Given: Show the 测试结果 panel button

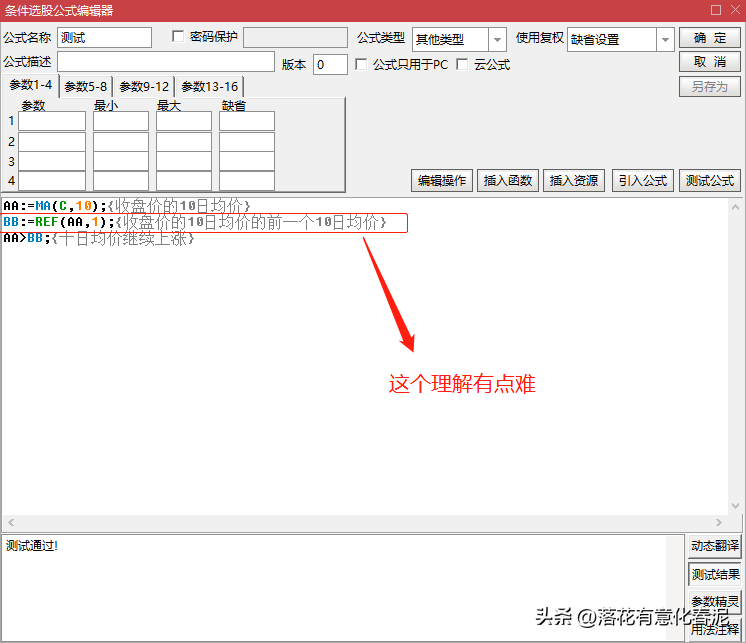Looking at the screenshot, I should tap(715, 575).
